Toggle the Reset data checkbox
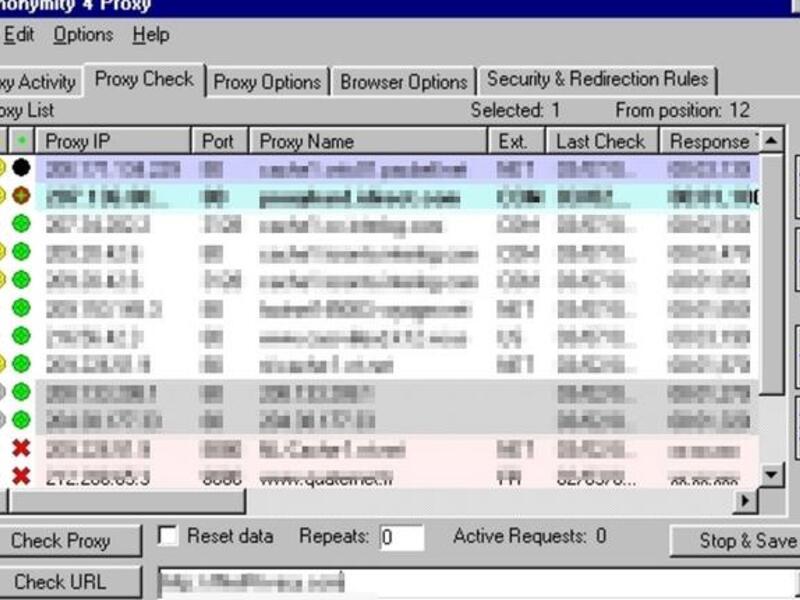800x600 pixels. tap(168, 536)
